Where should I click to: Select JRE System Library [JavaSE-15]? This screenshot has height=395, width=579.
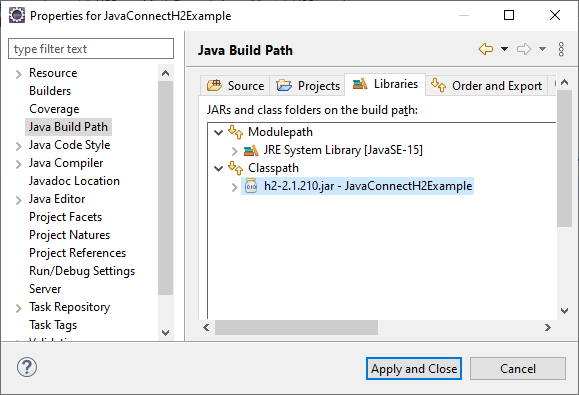[x=343, y=150]
